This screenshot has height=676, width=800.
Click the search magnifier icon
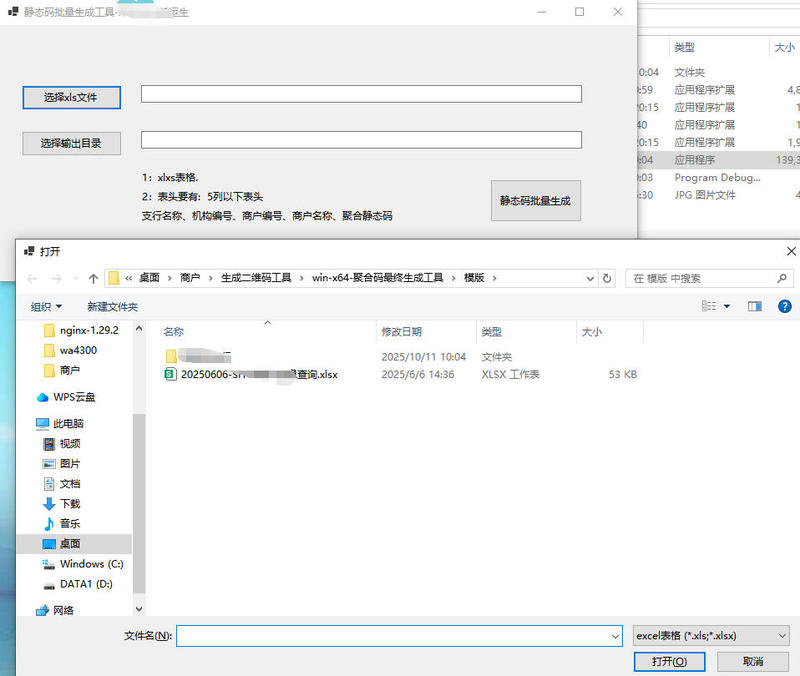(x=782, y=279)
